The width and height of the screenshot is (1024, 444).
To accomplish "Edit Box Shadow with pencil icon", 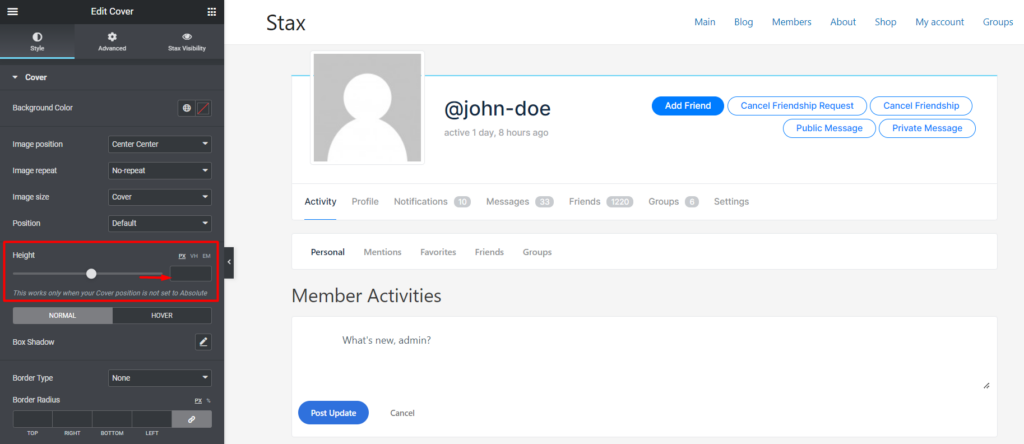I will click(203, 341).
